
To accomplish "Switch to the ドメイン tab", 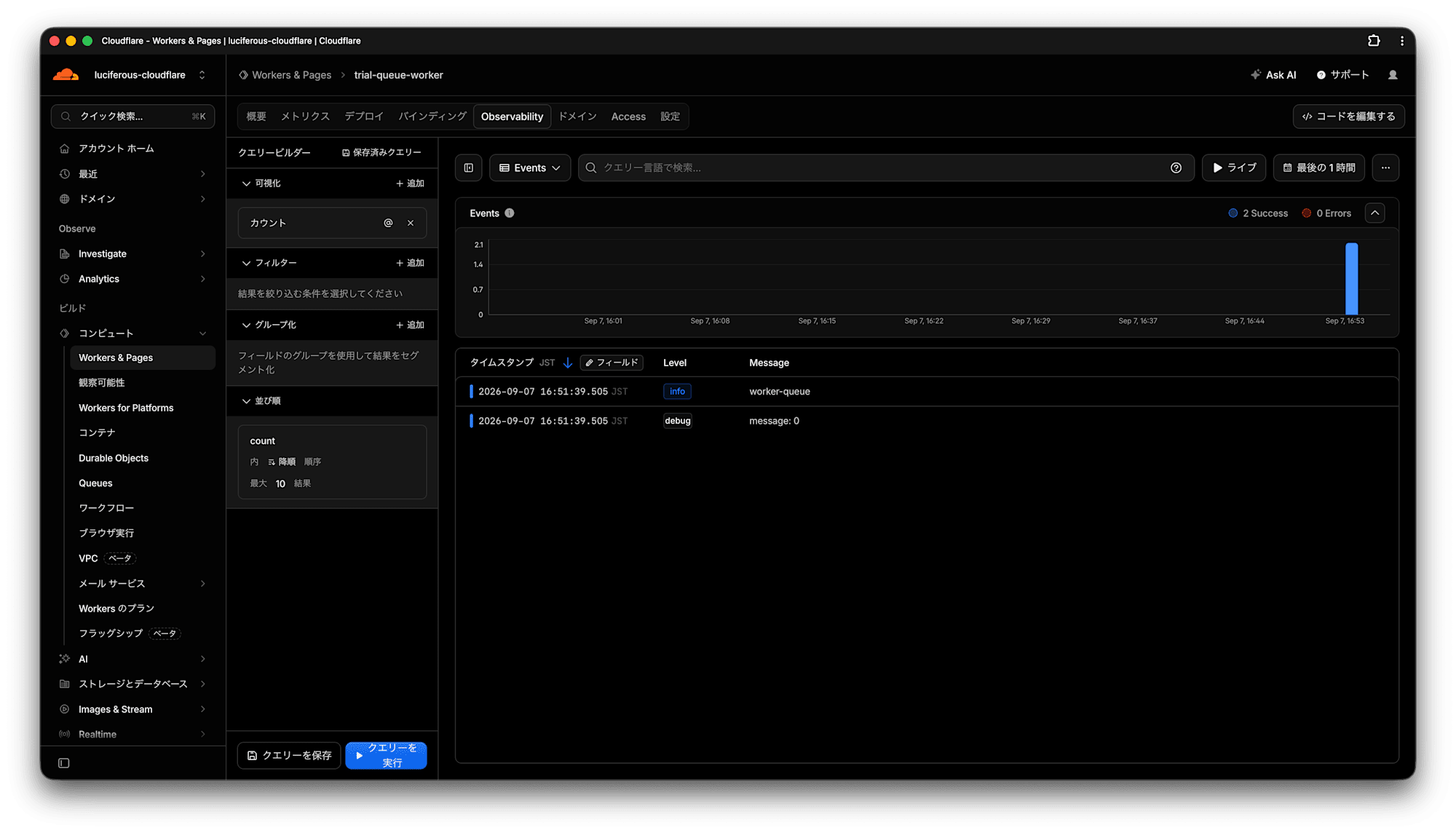I will 578,117.
